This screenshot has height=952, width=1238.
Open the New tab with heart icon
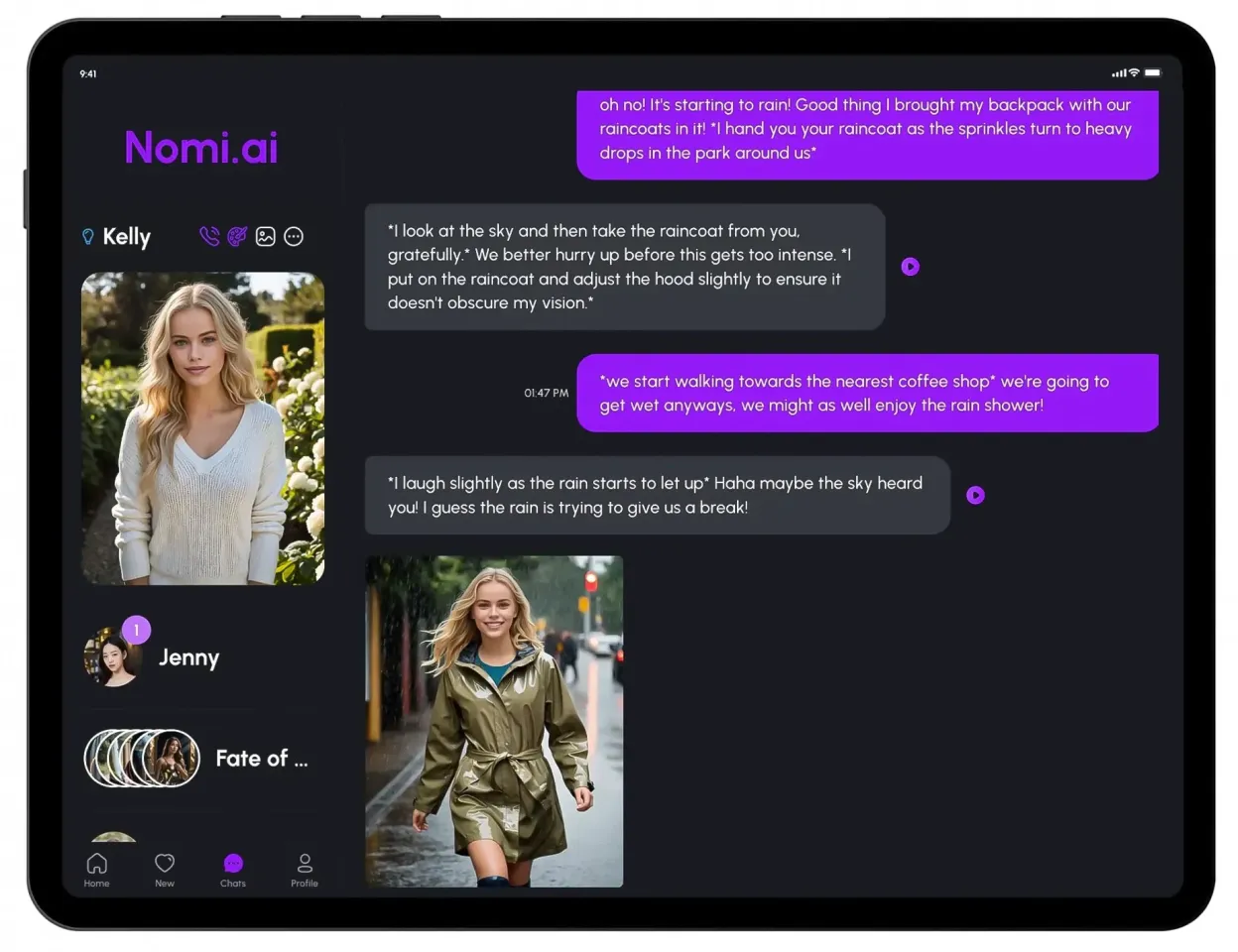click(165, 869)
